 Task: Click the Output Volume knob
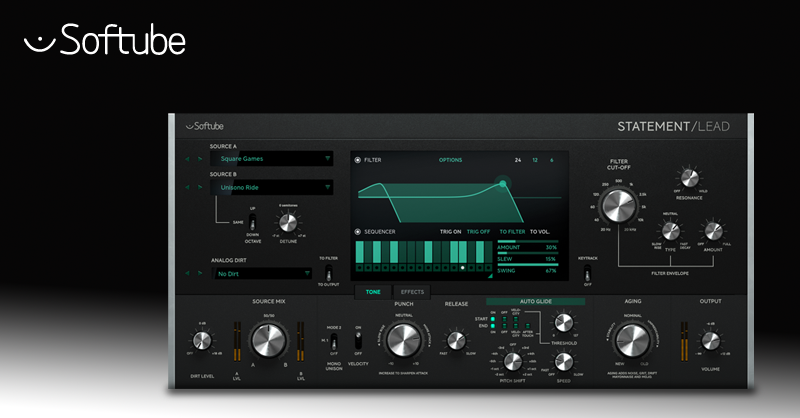coord(711,340)
